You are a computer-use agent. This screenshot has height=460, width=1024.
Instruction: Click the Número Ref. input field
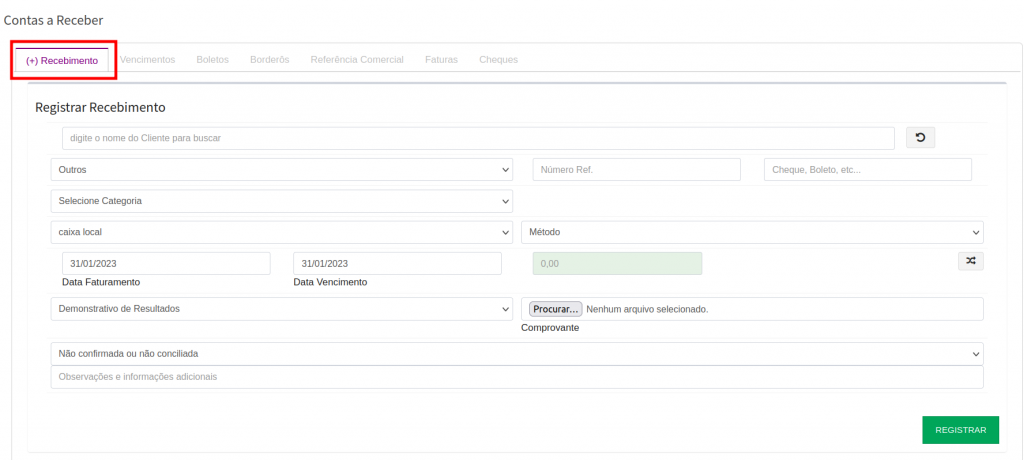click(x=636, y=170)
